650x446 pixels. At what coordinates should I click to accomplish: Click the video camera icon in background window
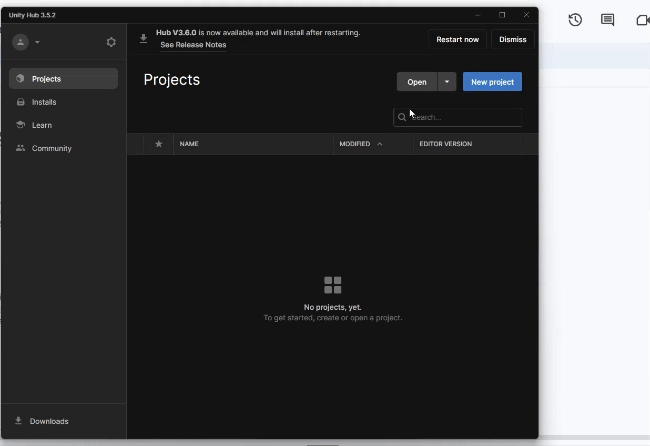coord(643,20)
